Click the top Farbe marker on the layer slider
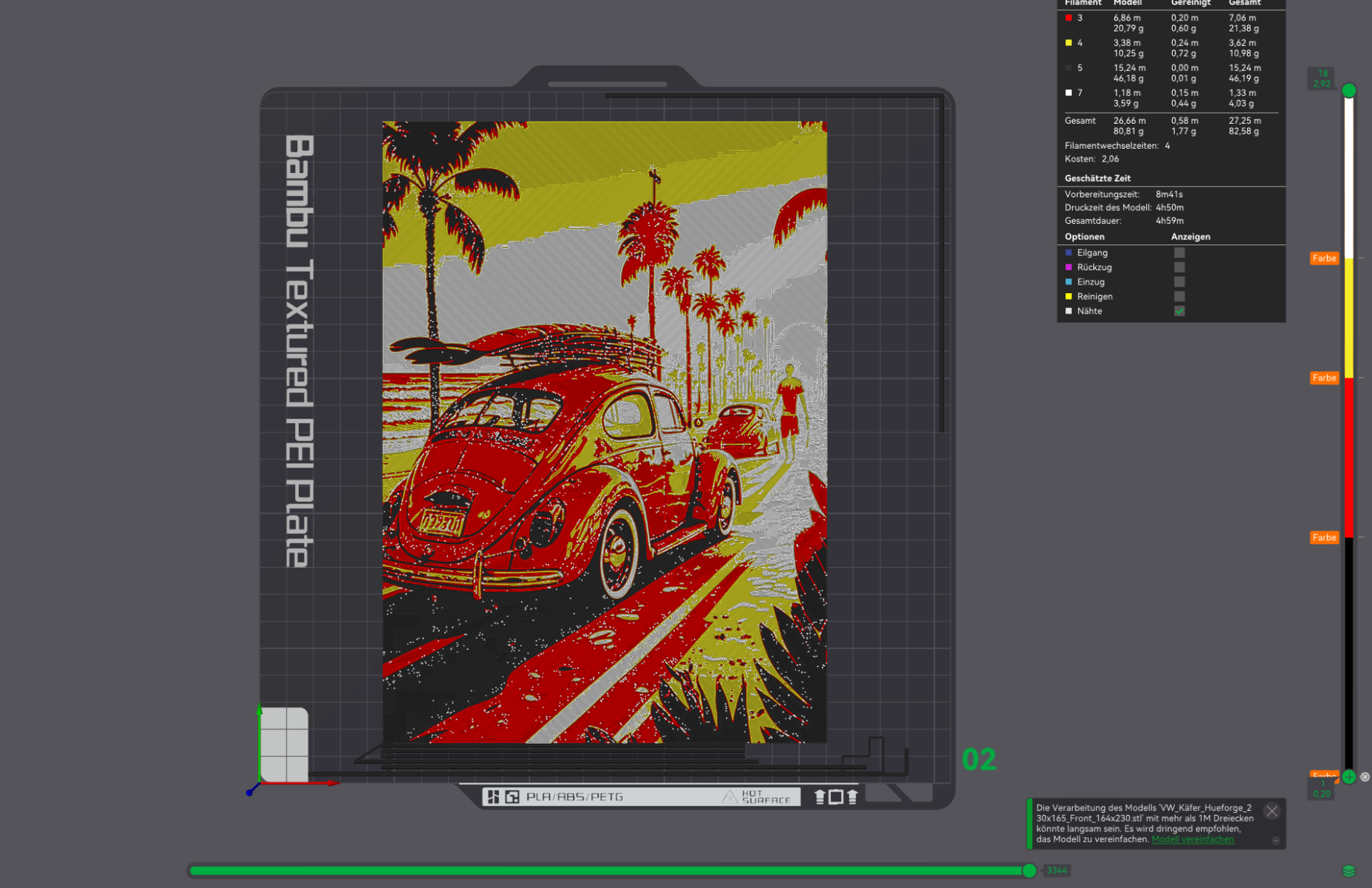This screenshot has width=1372, height=888. [1324, 258]
